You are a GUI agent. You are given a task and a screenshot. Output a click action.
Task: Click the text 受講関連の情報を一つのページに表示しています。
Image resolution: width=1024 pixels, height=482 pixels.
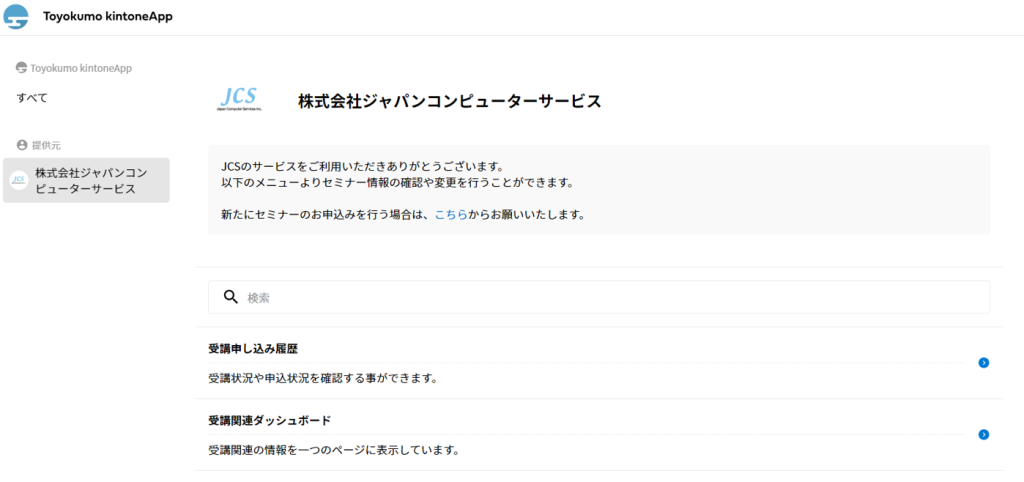334,450
